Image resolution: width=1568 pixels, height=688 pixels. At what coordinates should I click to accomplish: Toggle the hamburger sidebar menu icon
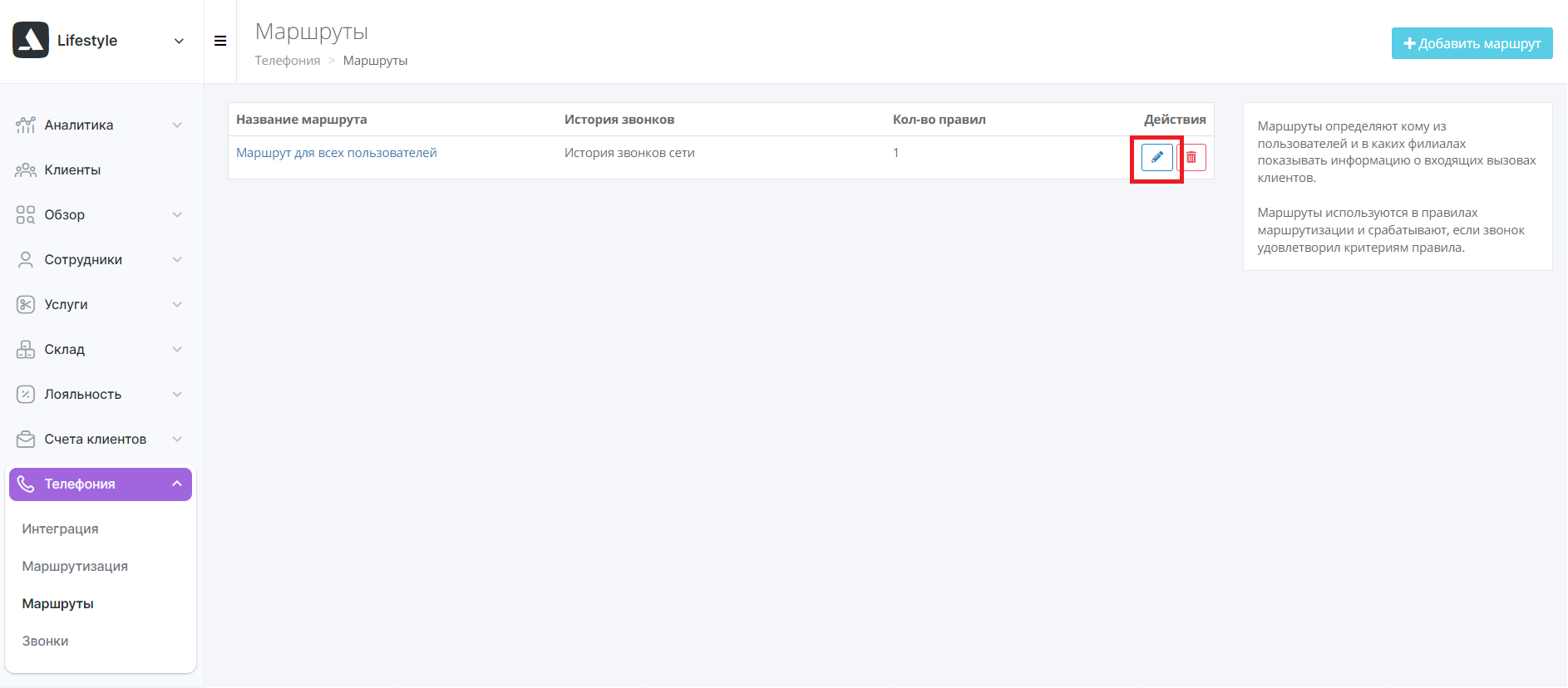[220, 41]
